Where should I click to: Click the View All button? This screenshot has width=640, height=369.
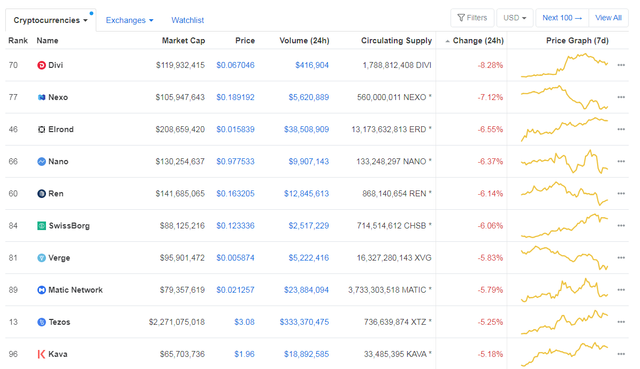608,18
